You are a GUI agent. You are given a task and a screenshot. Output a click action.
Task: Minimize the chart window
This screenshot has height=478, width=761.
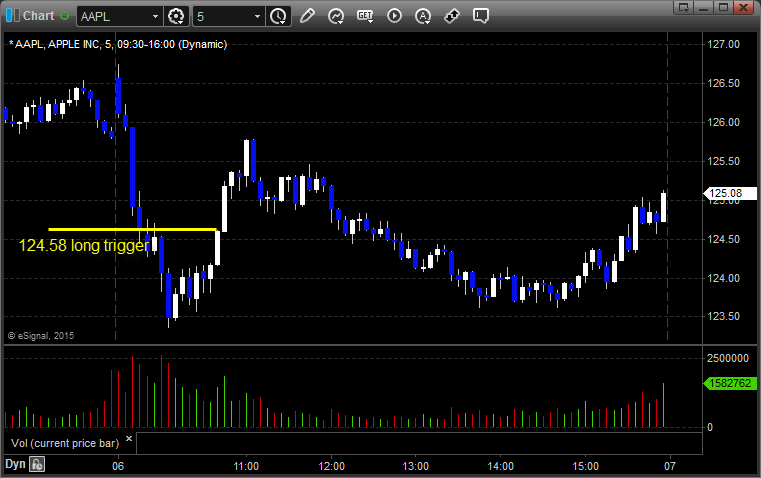tap(704, 7)
